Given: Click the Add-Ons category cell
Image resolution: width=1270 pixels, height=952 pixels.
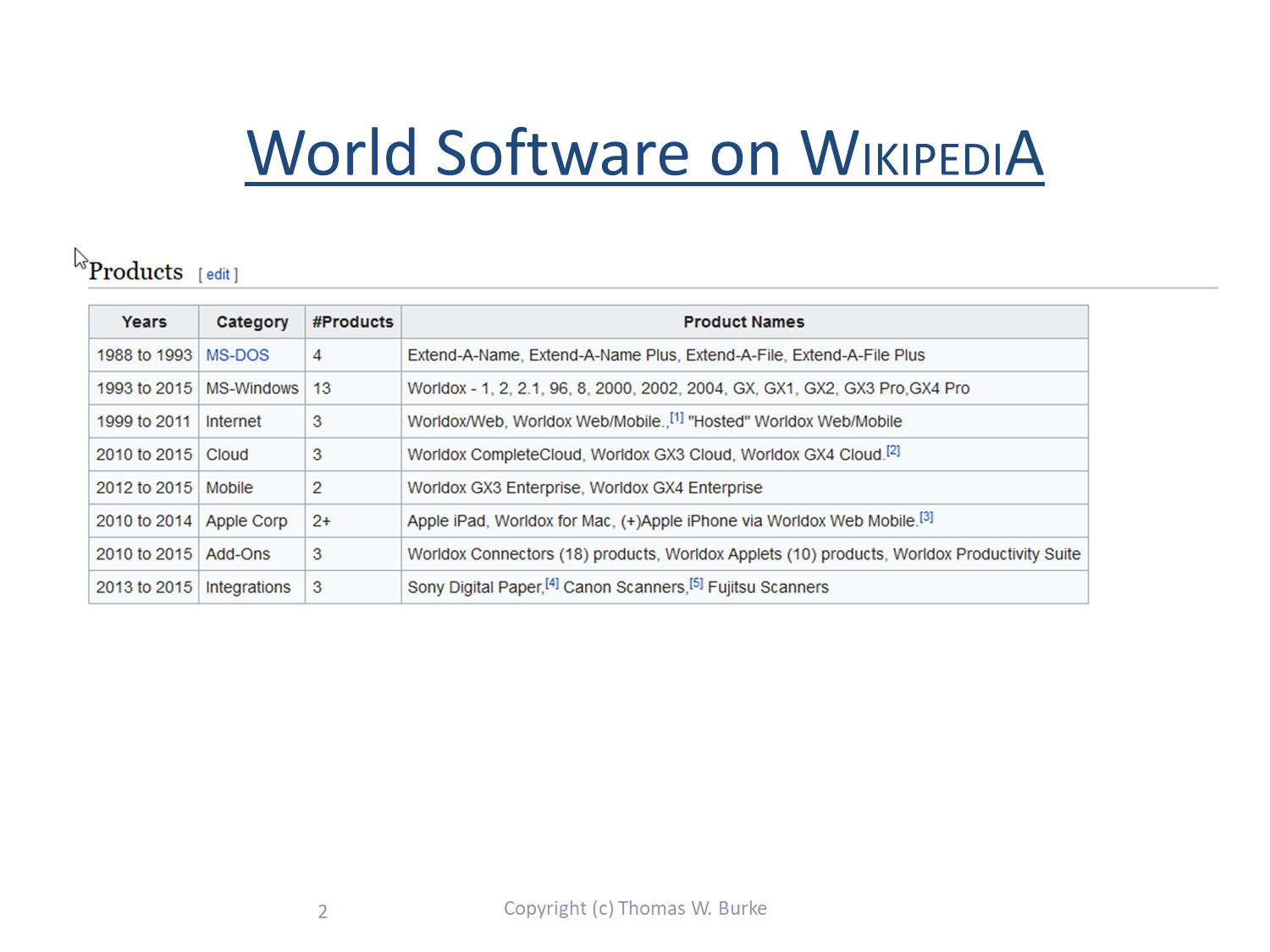Looking at the screenshot, I should 238,554.
